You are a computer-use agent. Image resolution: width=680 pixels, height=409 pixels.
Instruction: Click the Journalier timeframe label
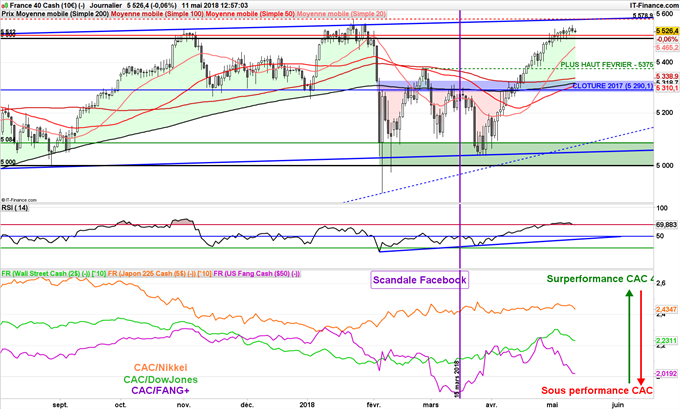tap(105, 6)
